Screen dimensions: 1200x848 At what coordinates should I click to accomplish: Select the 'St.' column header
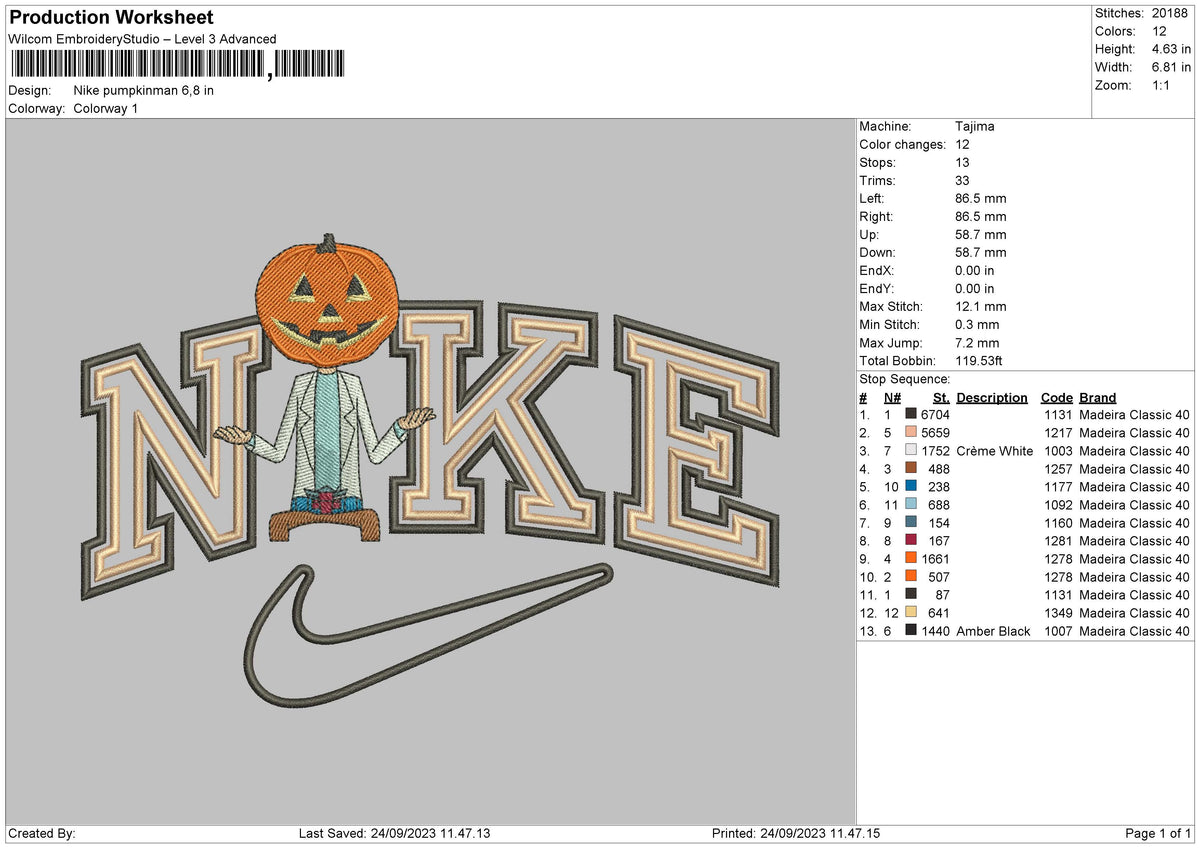click(942, 397)
